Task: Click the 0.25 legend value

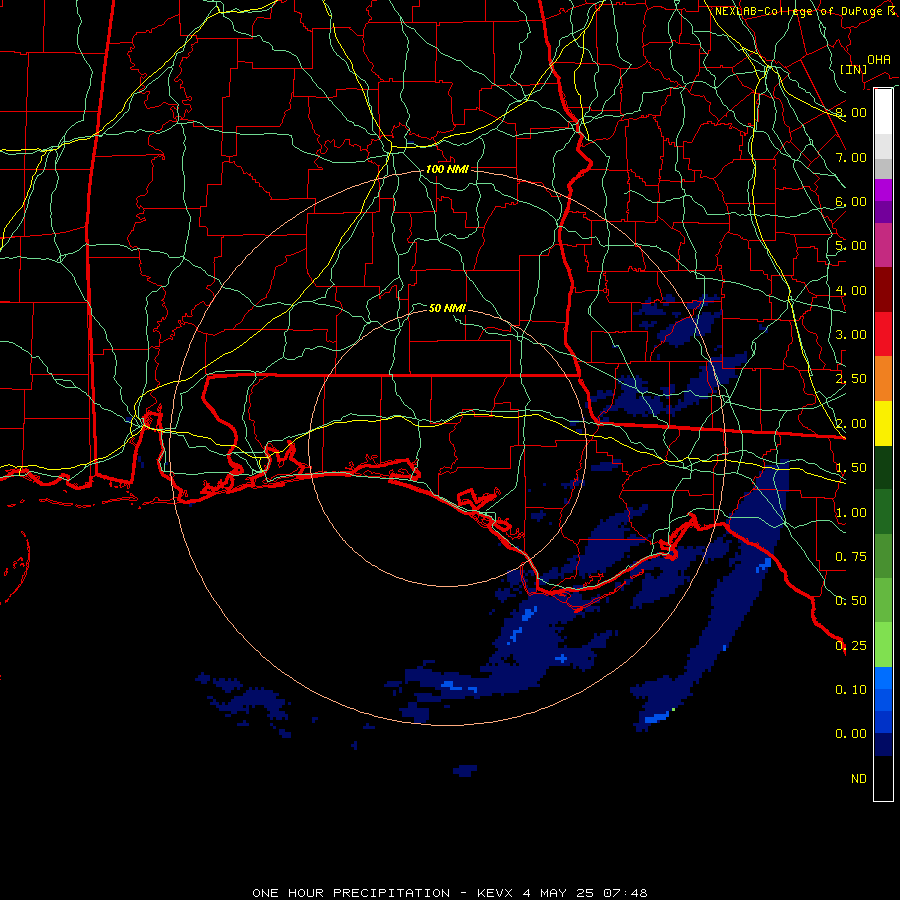Action: point(851,646)
